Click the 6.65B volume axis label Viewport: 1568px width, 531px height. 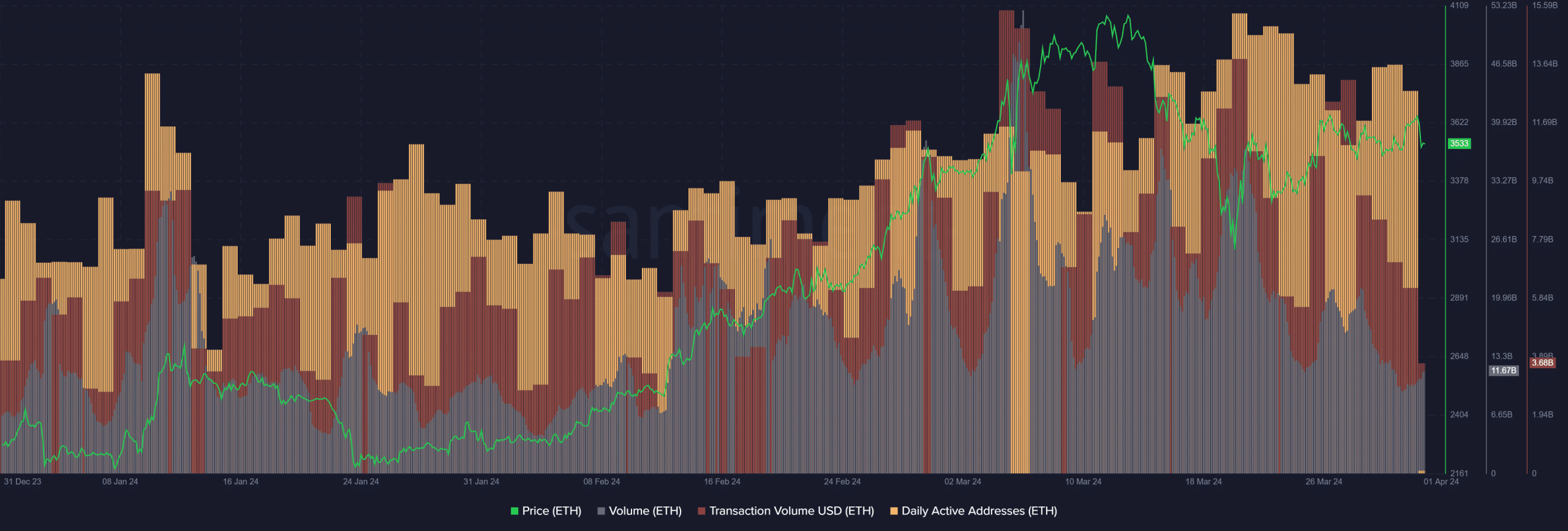point(1502,415)
